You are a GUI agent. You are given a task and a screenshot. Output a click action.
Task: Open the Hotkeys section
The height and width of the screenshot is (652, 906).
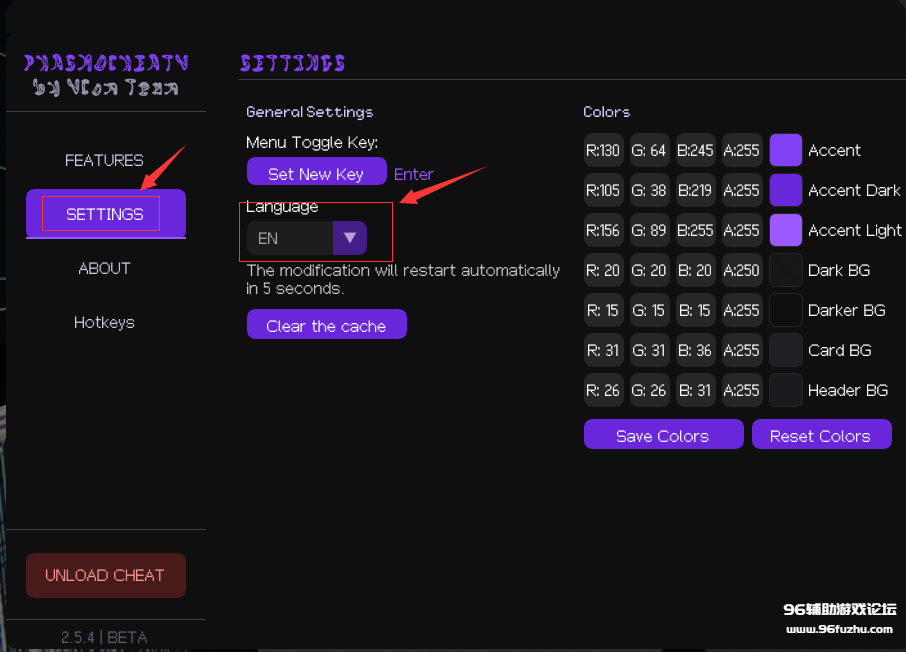tap(104, 323)
